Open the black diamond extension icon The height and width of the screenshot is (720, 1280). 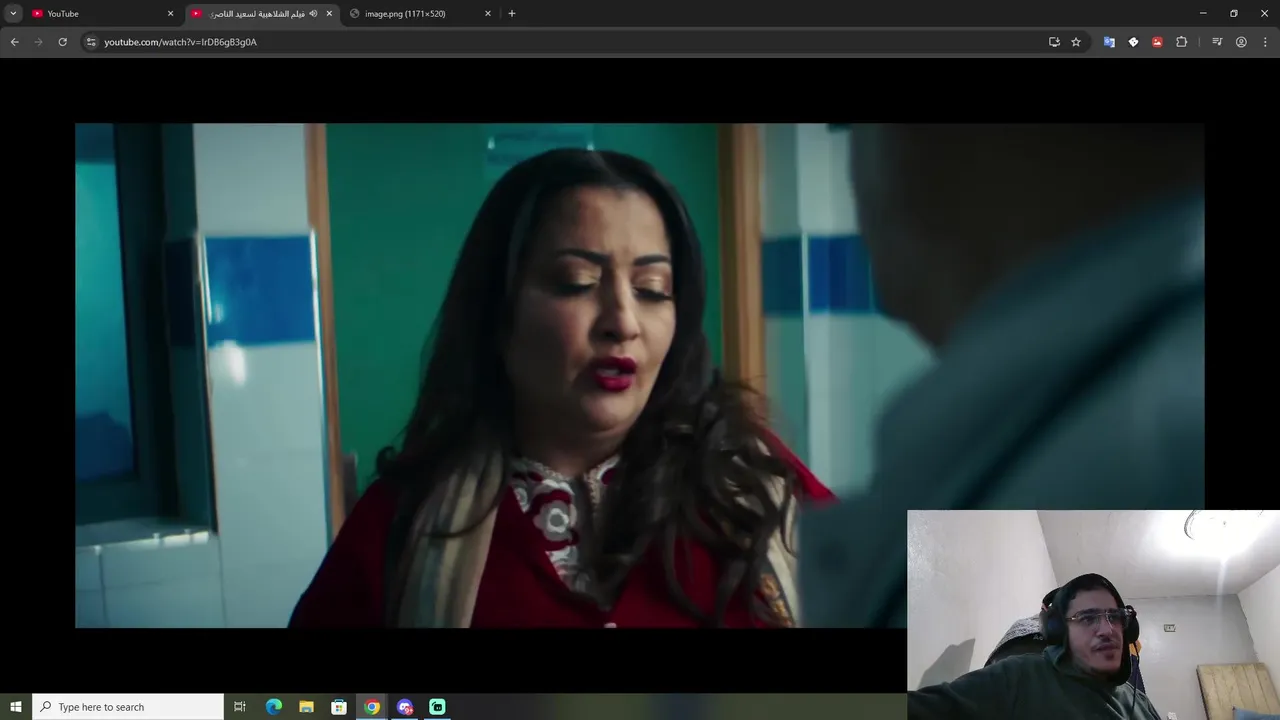tap(1133, 42)
